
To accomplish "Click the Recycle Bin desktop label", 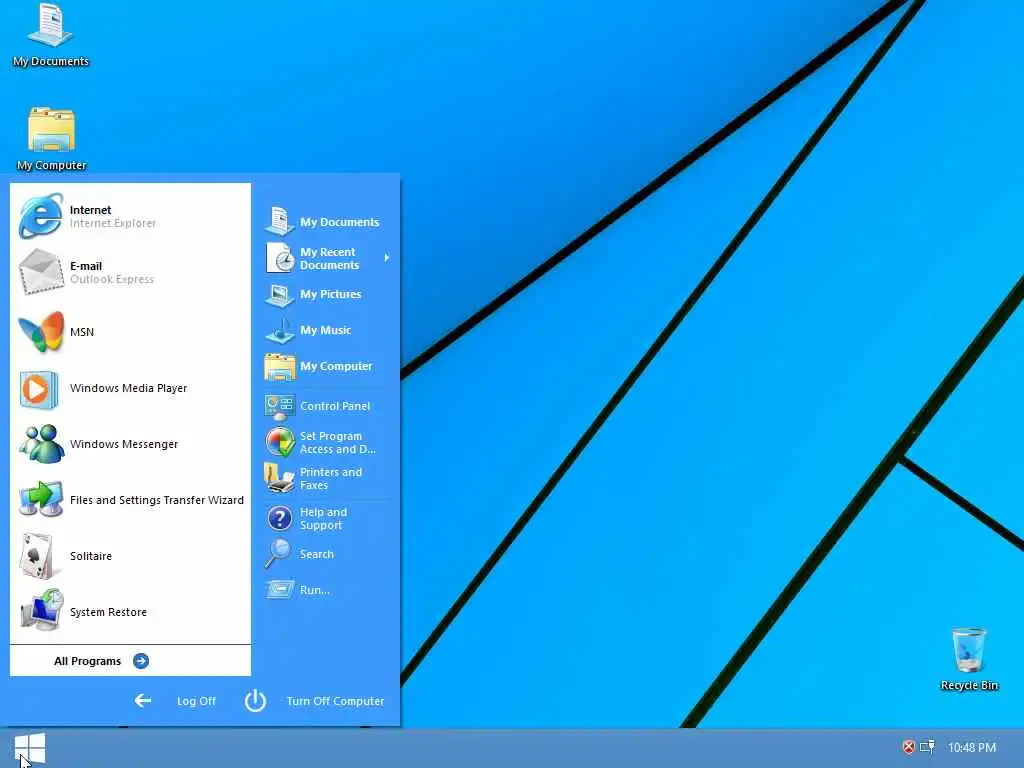I will tap(969, 685).
